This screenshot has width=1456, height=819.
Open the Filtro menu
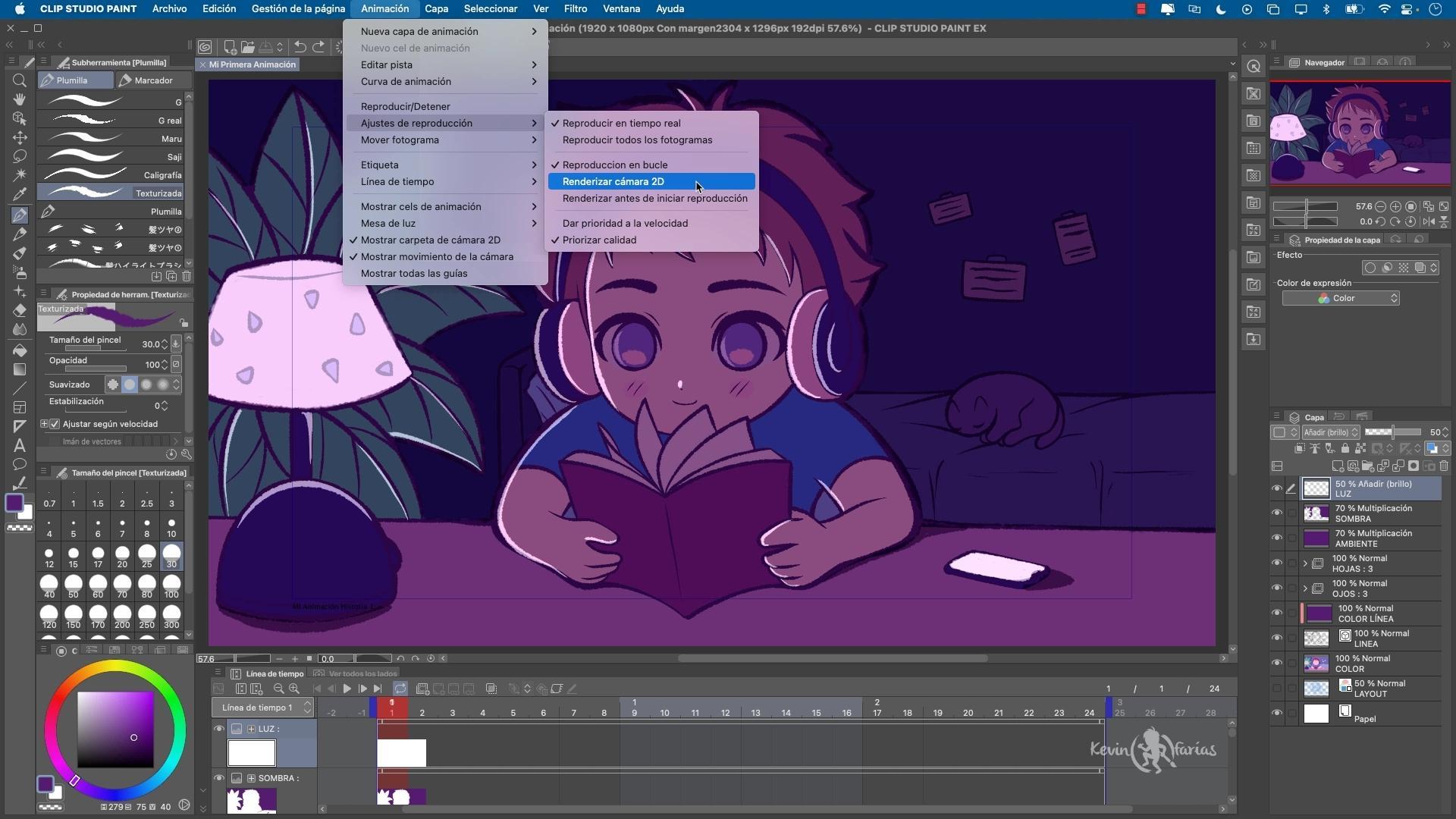click(575, 9)
